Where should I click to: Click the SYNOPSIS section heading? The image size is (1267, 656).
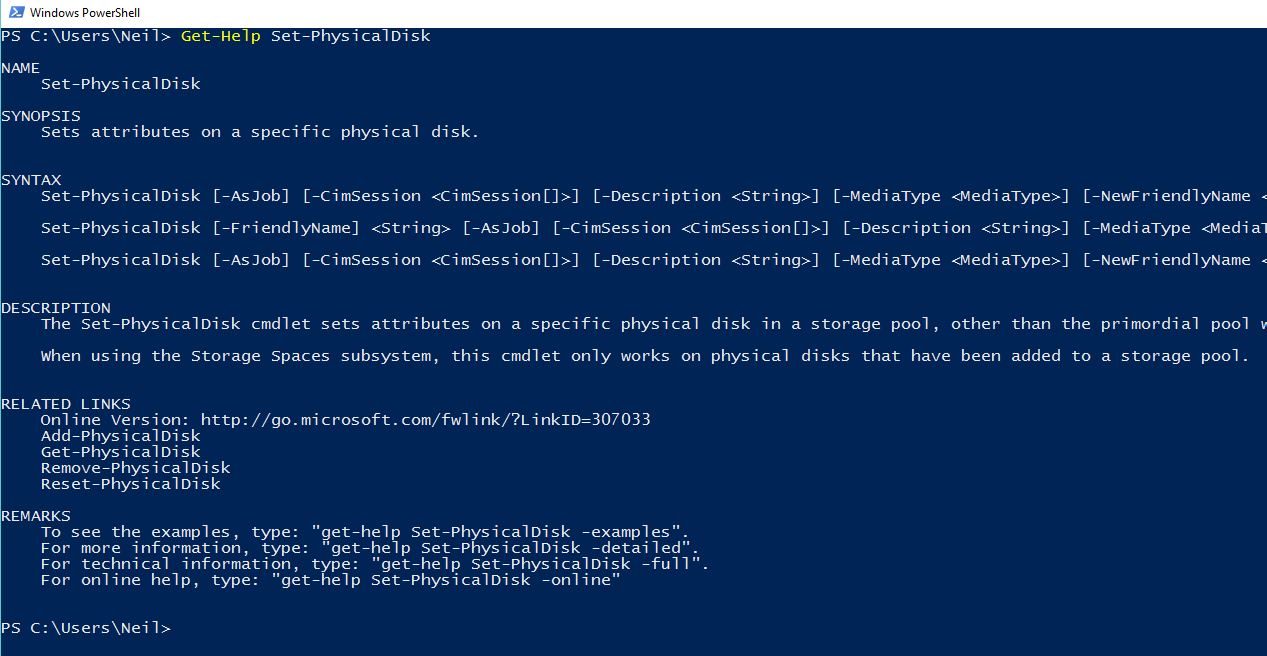pos(40,116)
